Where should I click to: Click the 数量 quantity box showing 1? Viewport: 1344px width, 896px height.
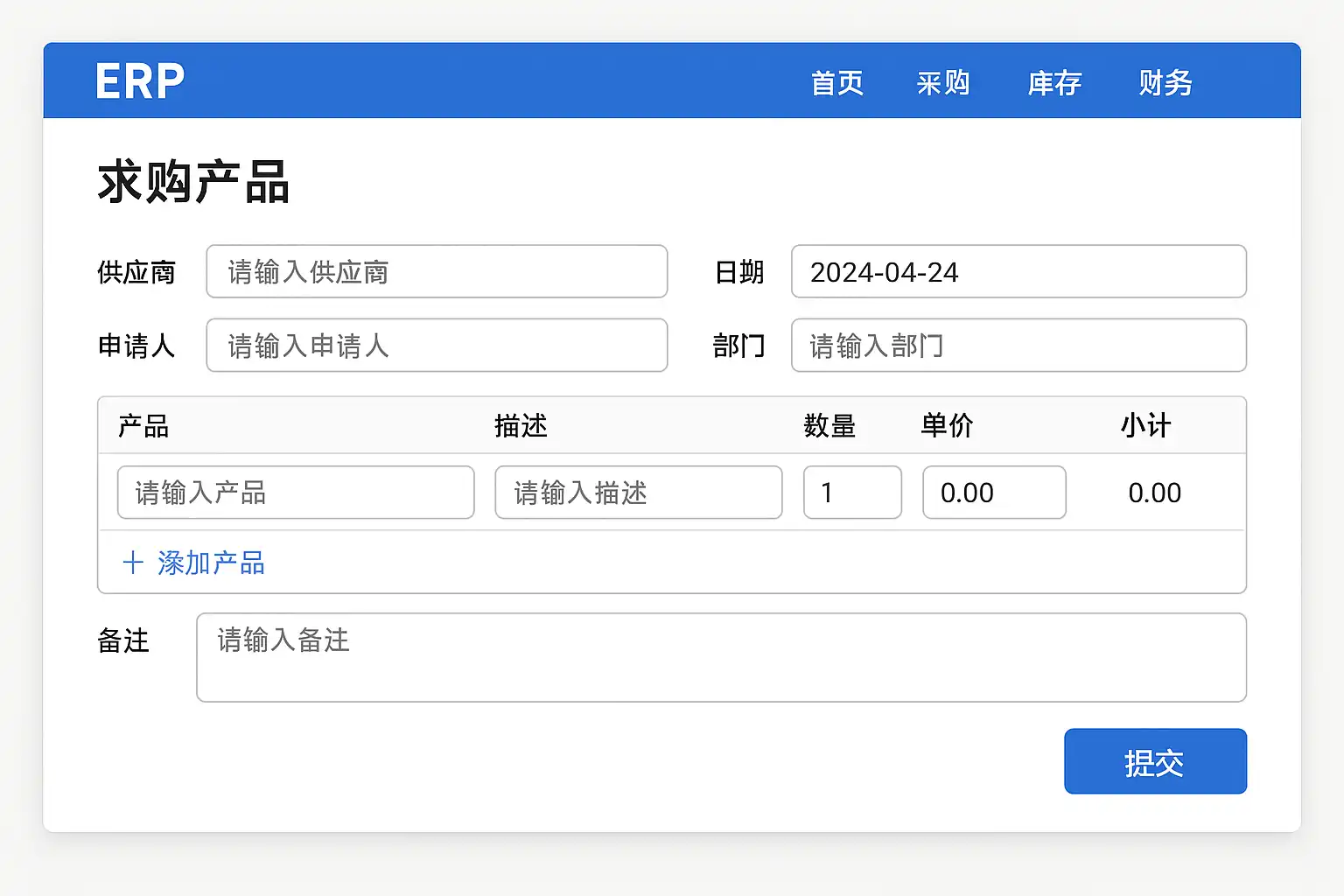click(x=852, y=493)
